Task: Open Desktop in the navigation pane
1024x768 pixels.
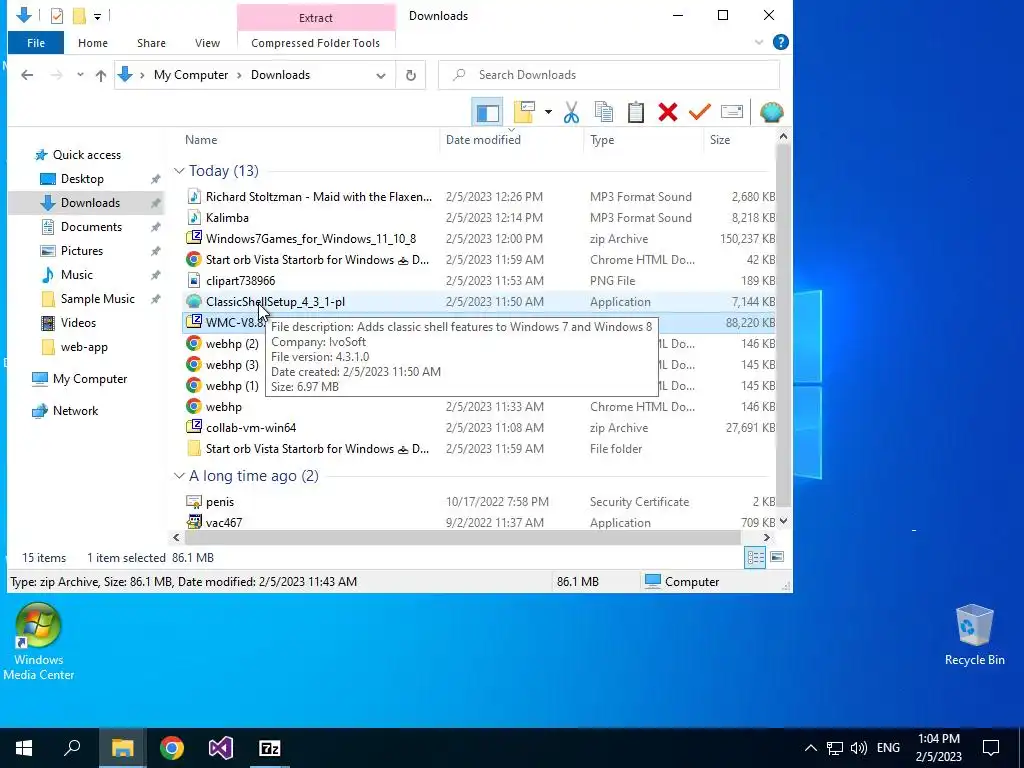Action: tap(82, 179)
